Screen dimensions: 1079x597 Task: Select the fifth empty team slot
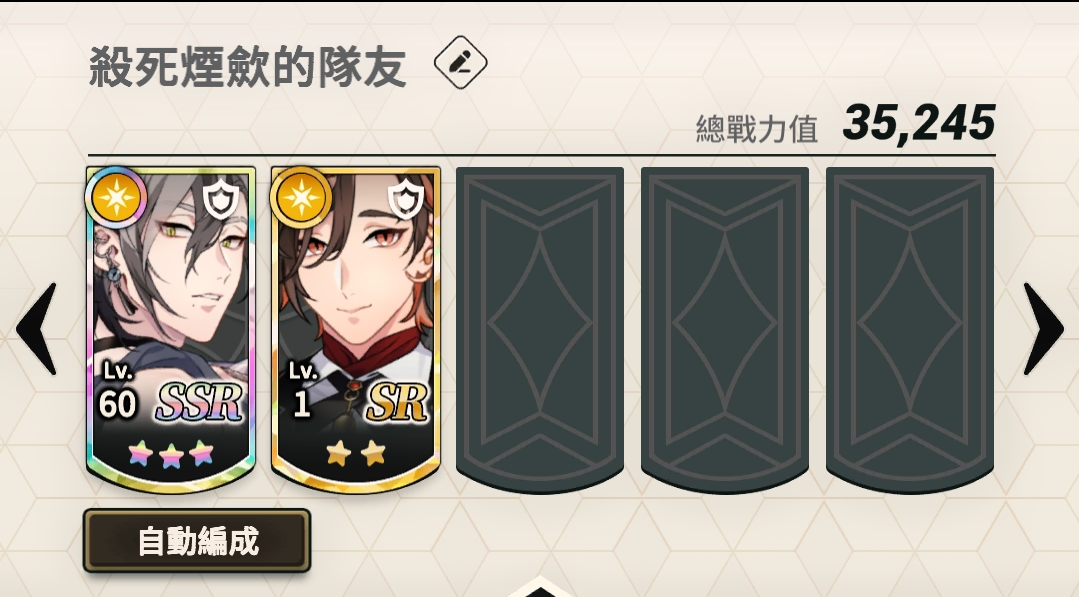coord(910,329)
